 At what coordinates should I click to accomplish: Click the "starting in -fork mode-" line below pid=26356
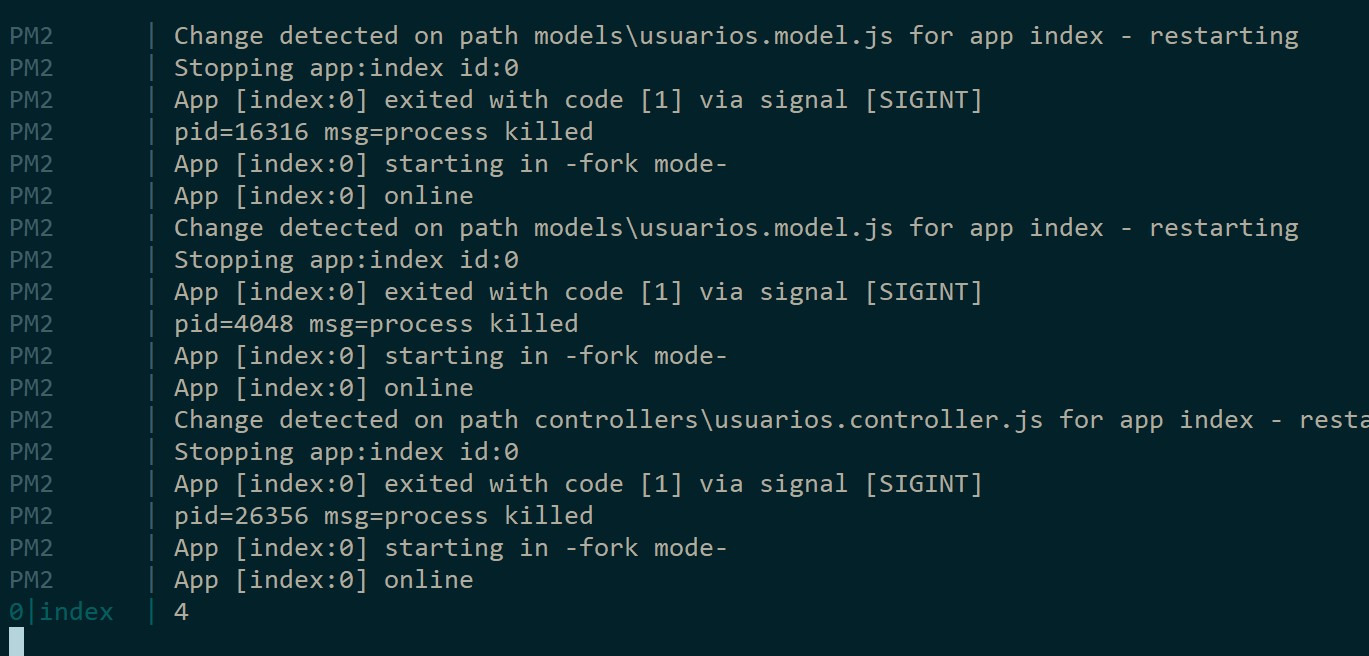pos(450,548)
